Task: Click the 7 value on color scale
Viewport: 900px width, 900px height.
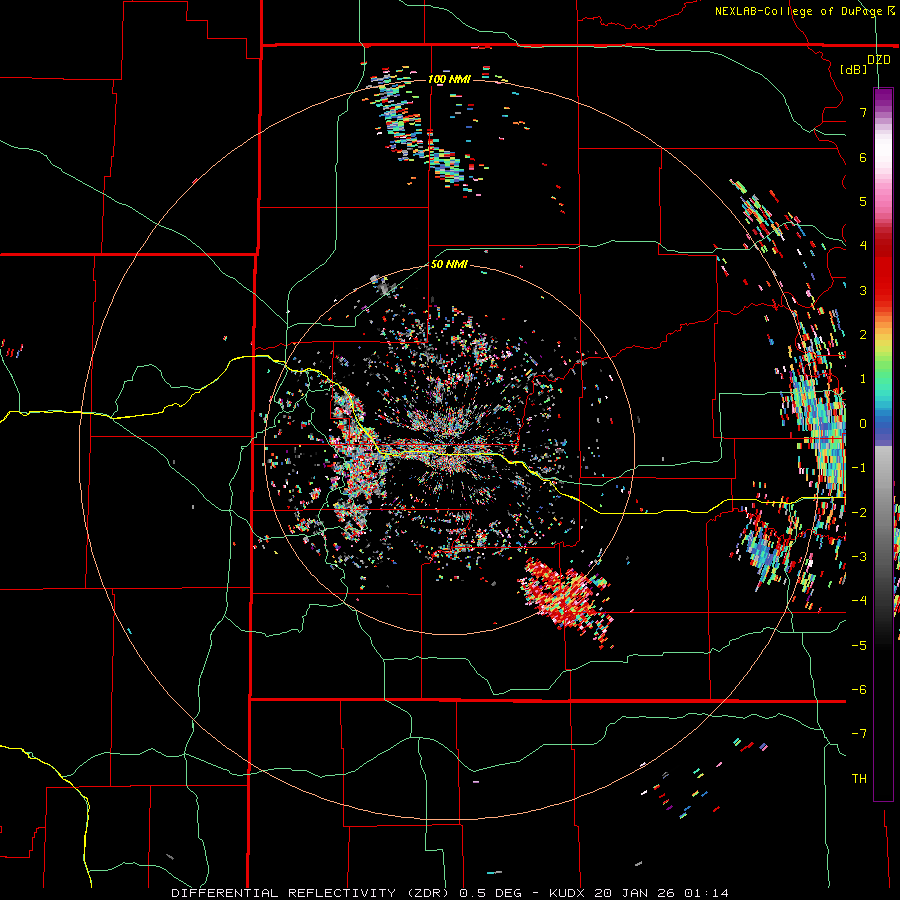Action: coord(863,112)
